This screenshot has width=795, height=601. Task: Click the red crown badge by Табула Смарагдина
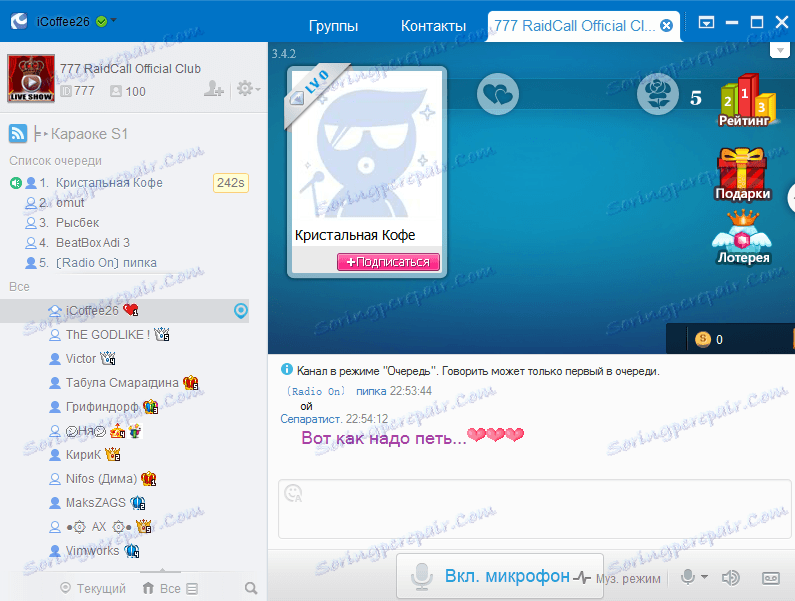(191, 382)
